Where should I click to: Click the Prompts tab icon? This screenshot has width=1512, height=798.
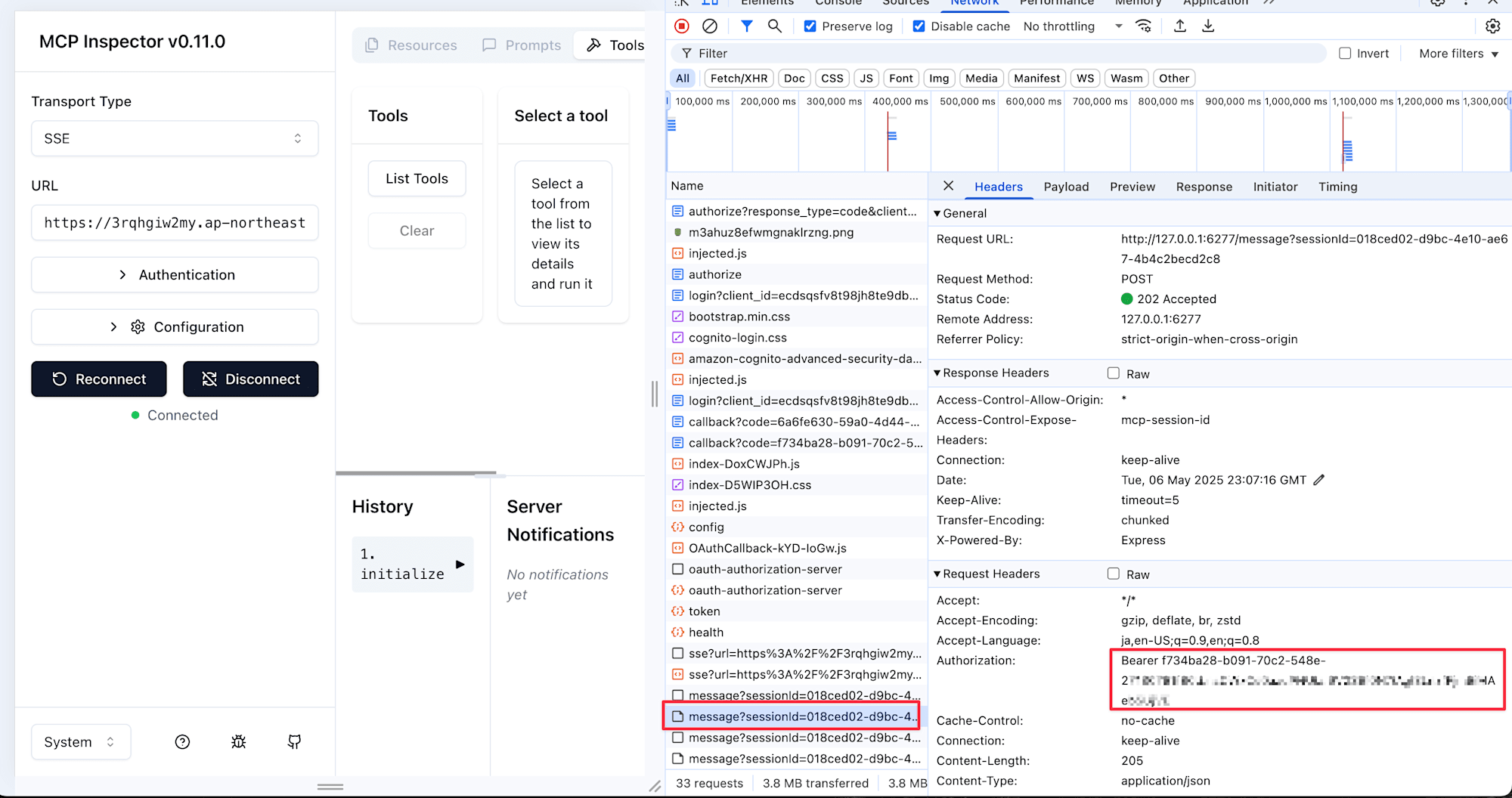pos(490,45)
